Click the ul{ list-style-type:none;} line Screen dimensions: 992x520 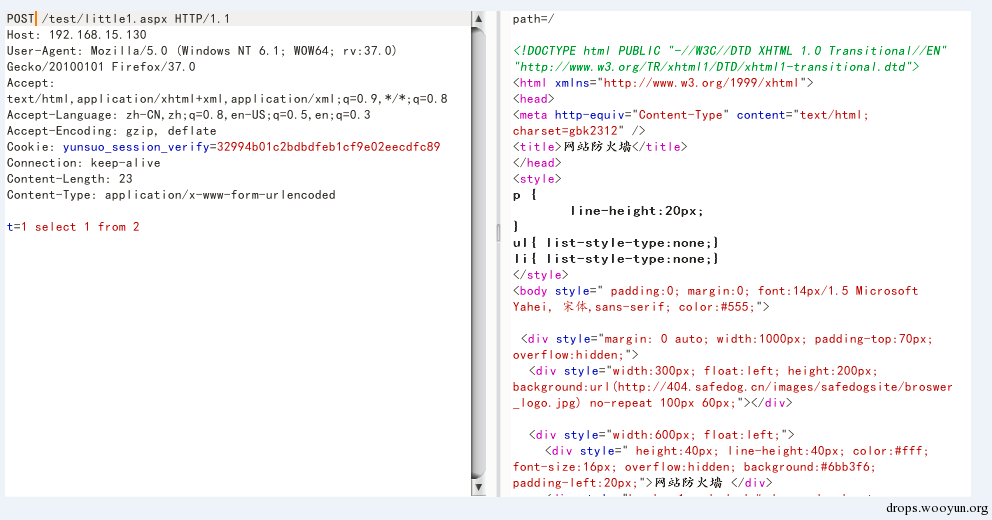616,243
